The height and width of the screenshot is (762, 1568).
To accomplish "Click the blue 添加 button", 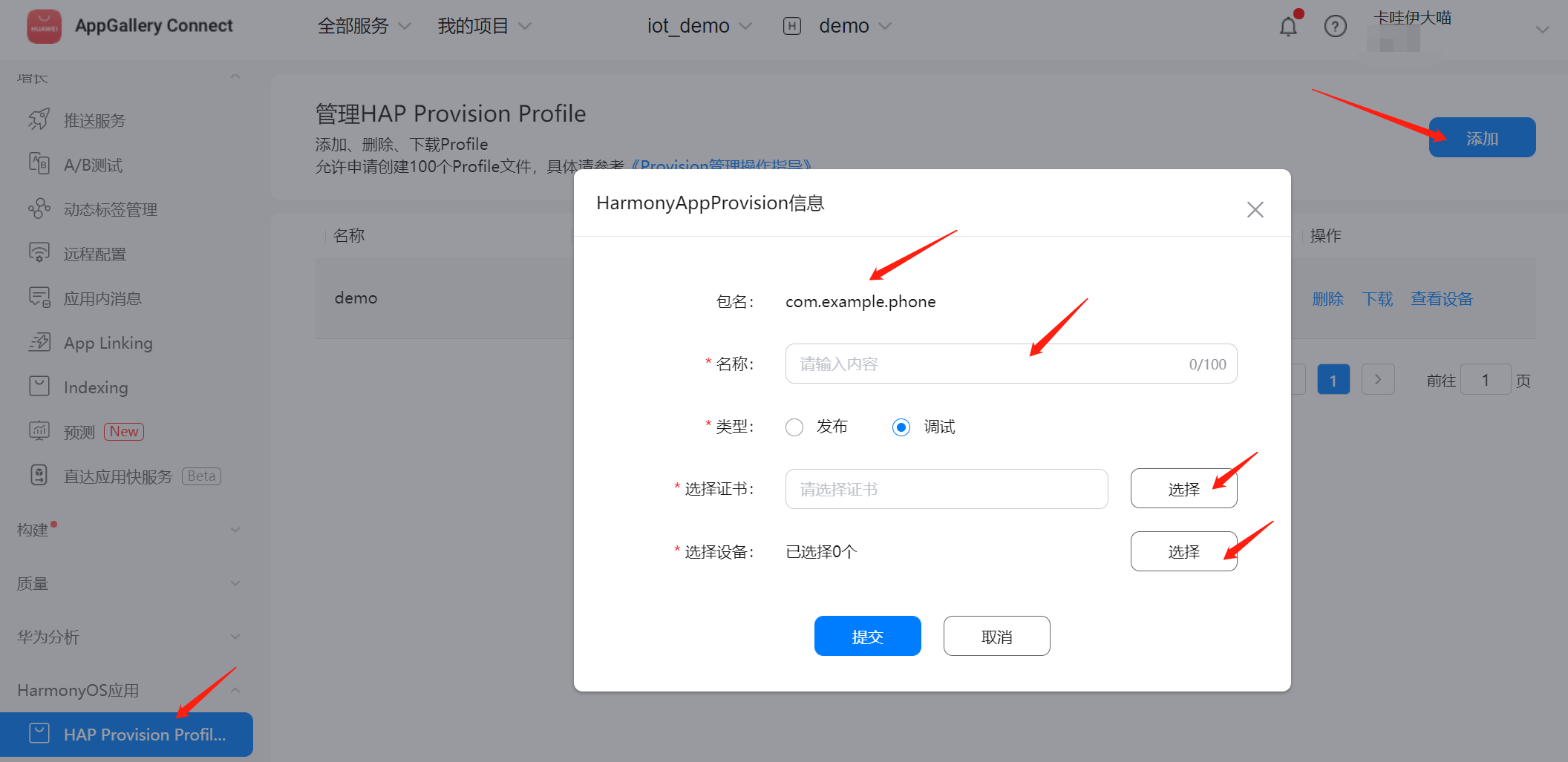I will [1482, 137].
